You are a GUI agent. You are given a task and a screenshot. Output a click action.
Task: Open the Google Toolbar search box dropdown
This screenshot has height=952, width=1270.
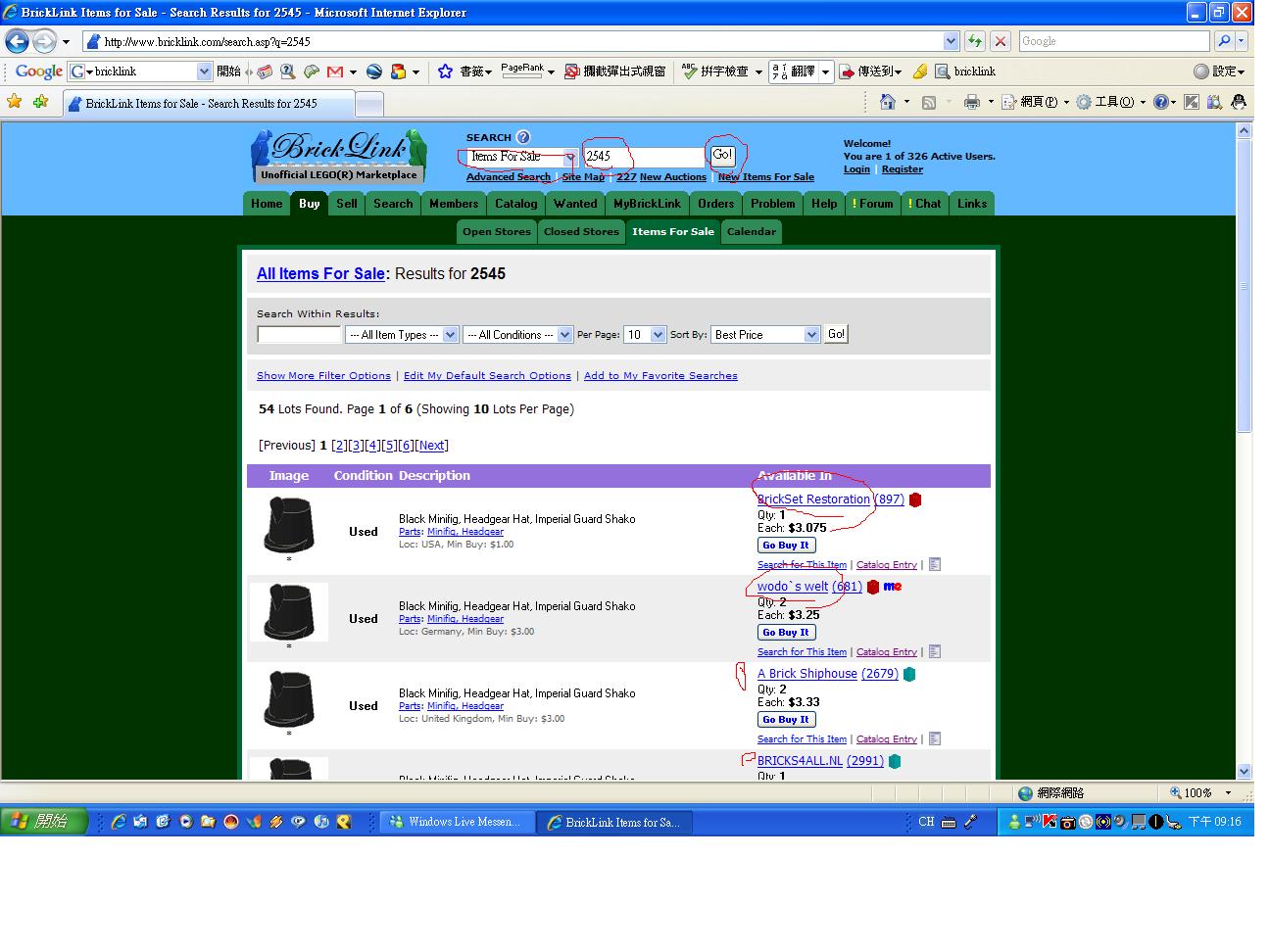[204, 71]
